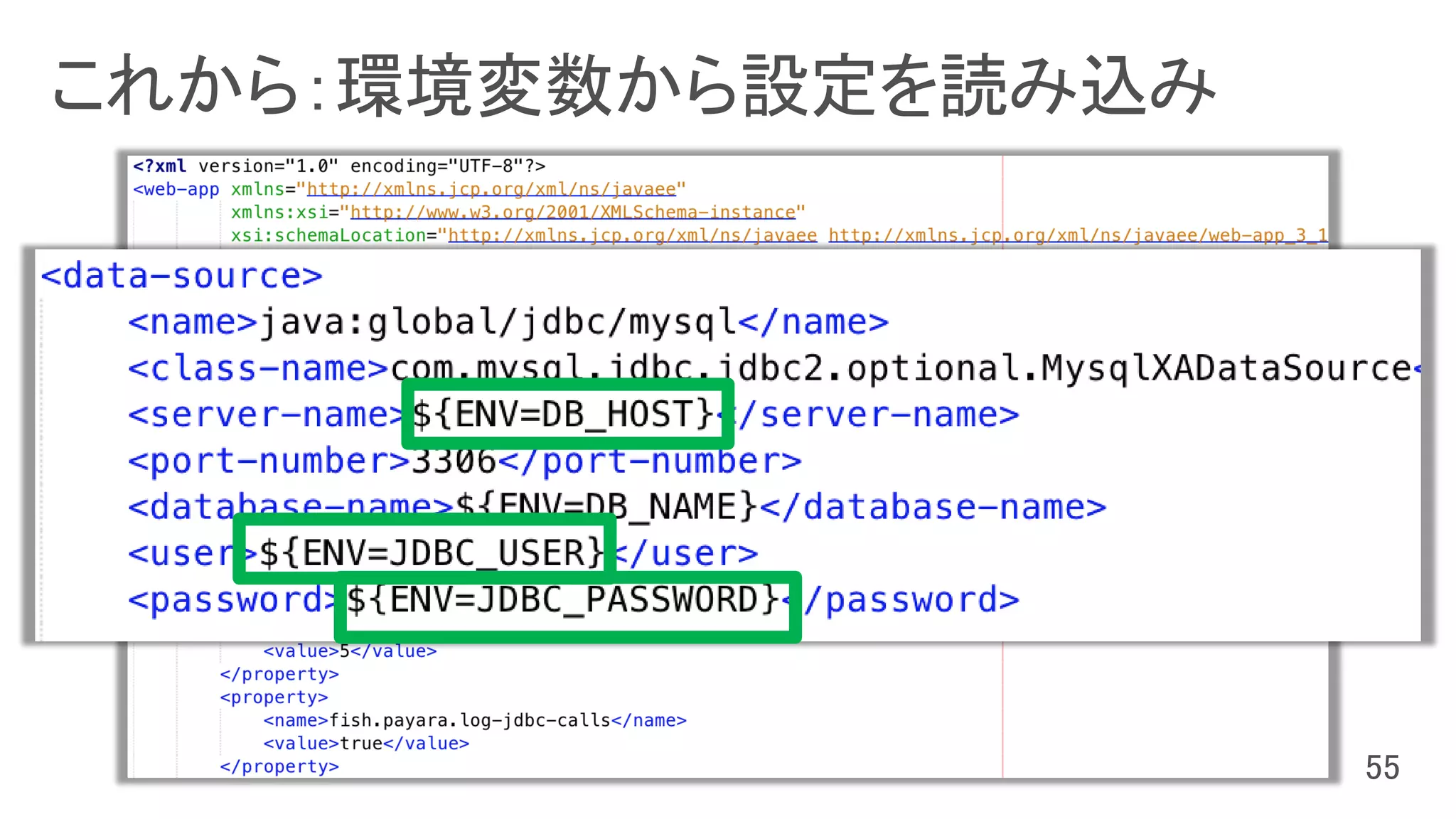This screenshot has height=819, width=1456.
Task: Click the first javaee URL in xsi:schemaLocation
Action: point(632,235)
